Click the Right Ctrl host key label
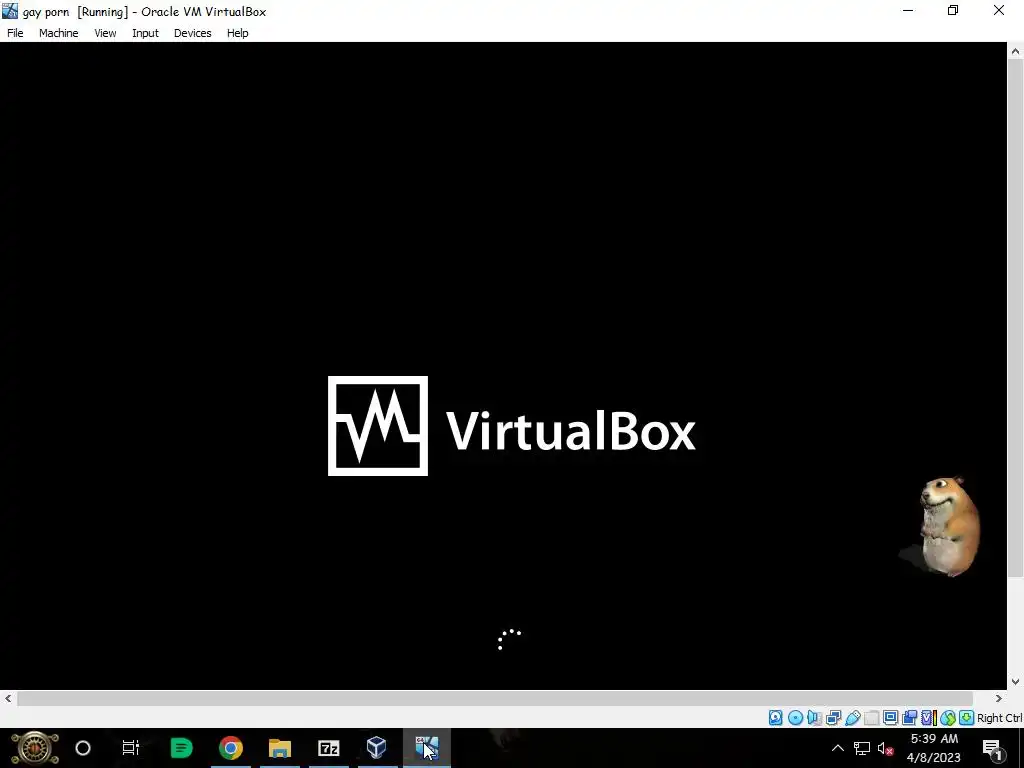 tap(1000, 718)
